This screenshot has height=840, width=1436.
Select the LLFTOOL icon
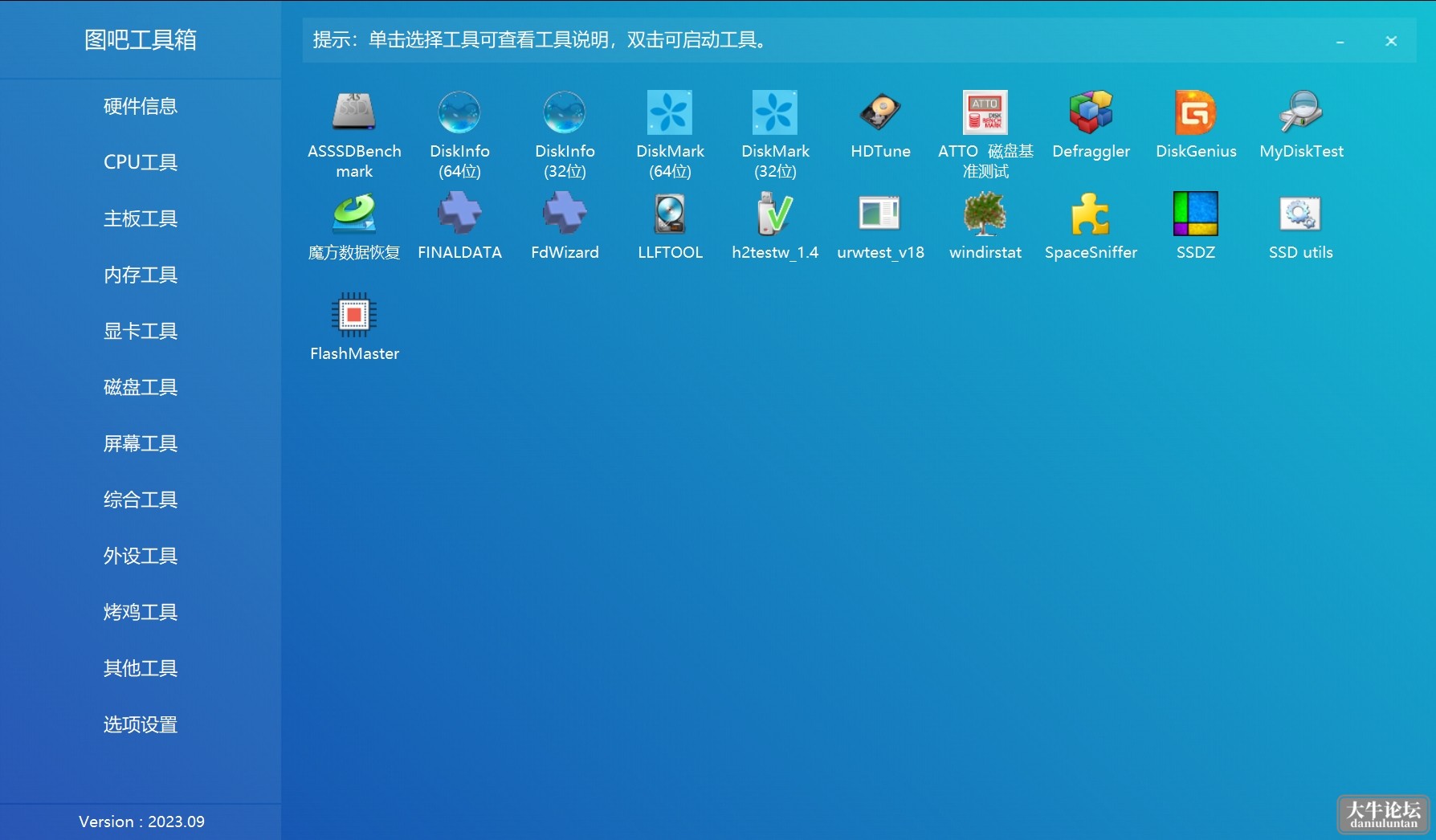tap(670, 214)
